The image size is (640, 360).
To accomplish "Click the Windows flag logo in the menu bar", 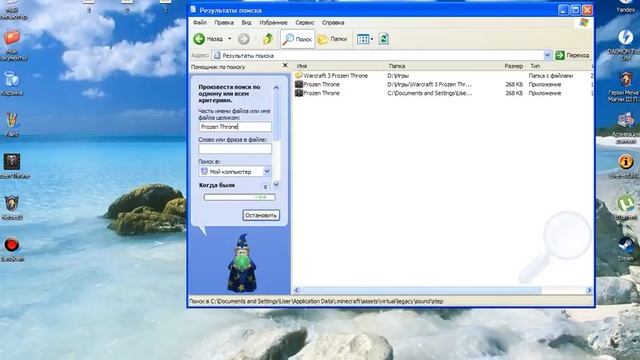I will (x=584, y=23).
